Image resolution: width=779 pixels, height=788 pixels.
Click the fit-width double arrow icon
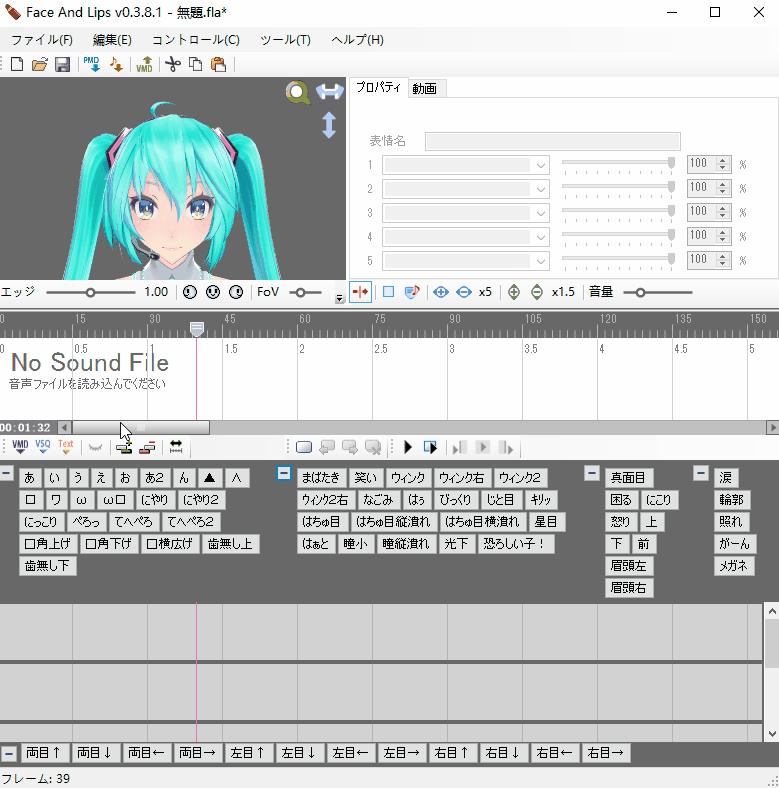point(176,447)
